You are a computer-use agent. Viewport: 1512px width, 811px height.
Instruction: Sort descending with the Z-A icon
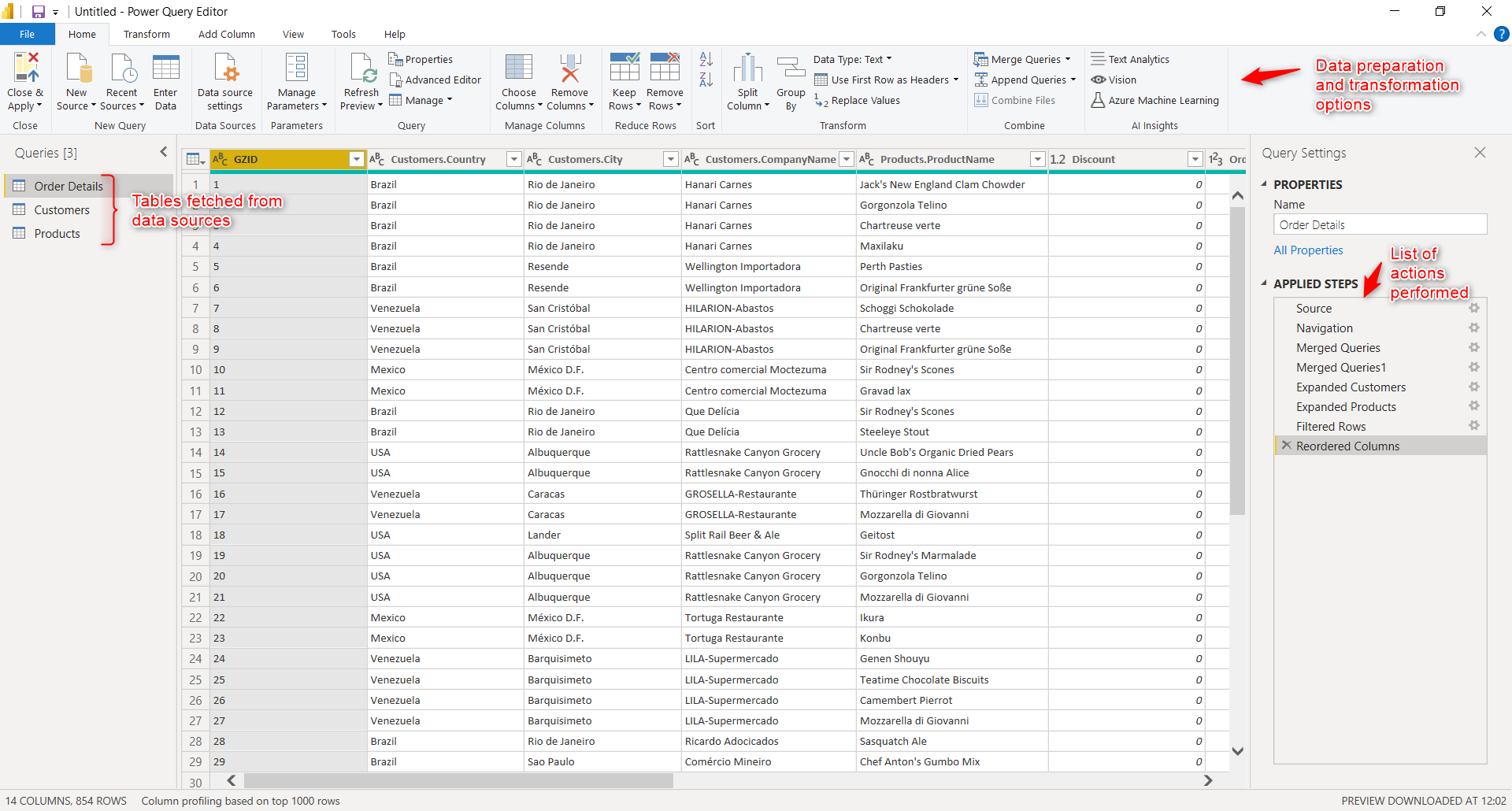706,80
